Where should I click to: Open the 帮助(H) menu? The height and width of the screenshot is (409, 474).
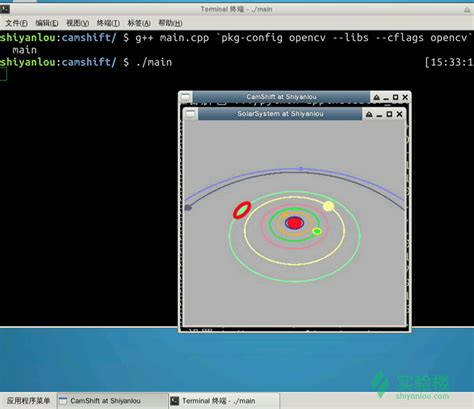pyautogui.click(x=170, y=23)
